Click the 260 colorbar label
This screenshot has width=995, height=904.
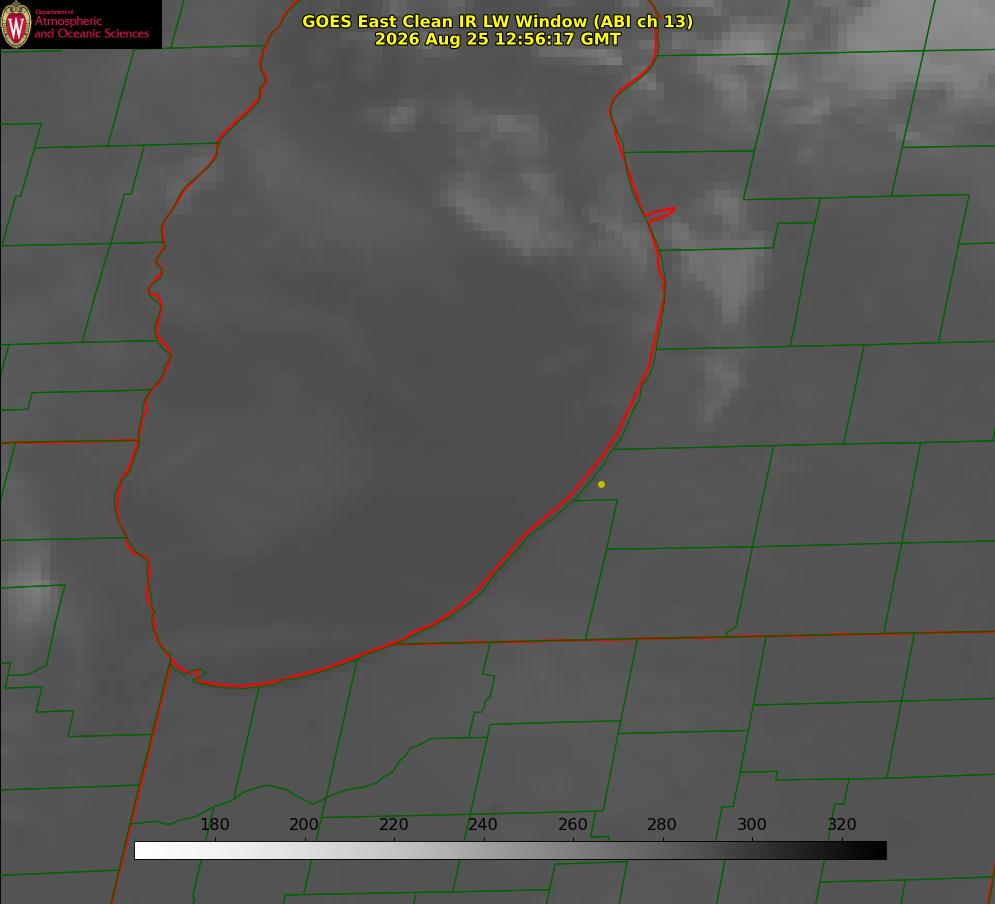(572, 824)
